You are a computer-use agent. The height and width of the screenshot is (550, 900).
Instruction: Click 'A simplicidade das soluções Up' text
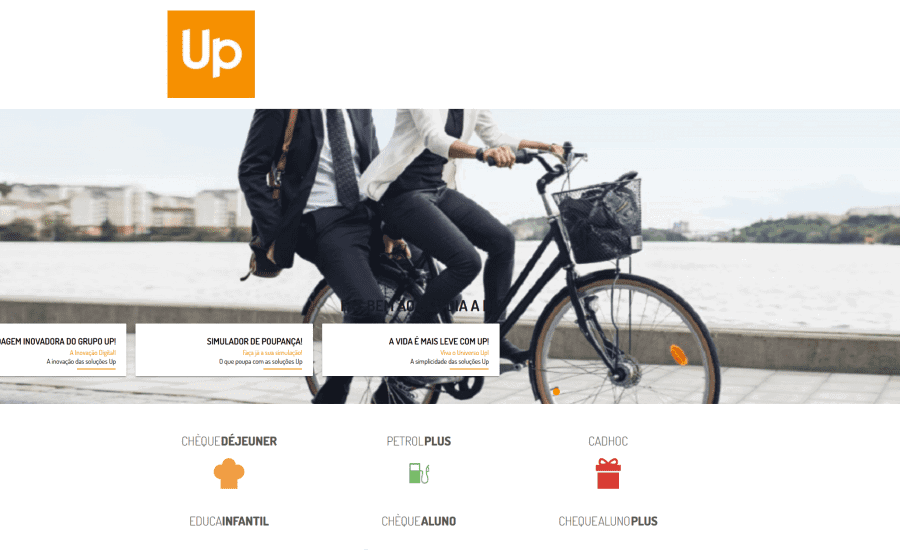(x=449, y=362)
